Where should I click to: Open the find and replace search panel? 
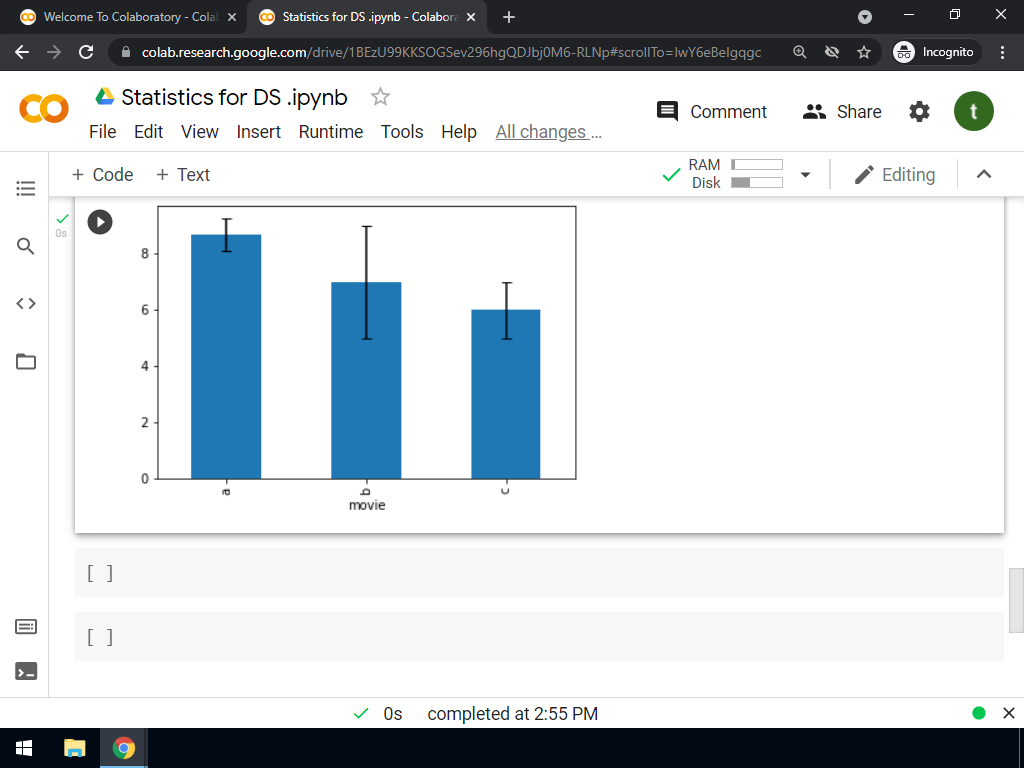tap(25, 246)
